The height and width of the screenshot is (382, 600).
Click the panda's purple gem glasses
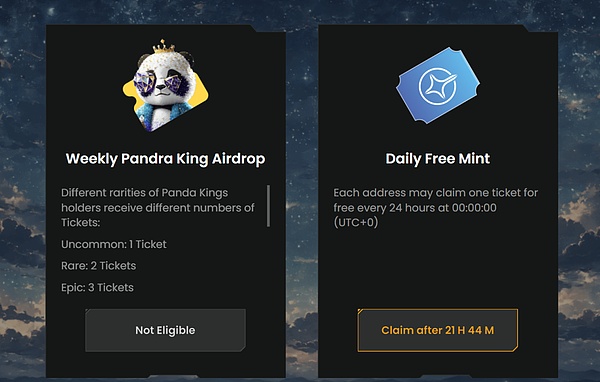(x=157, y=82)
